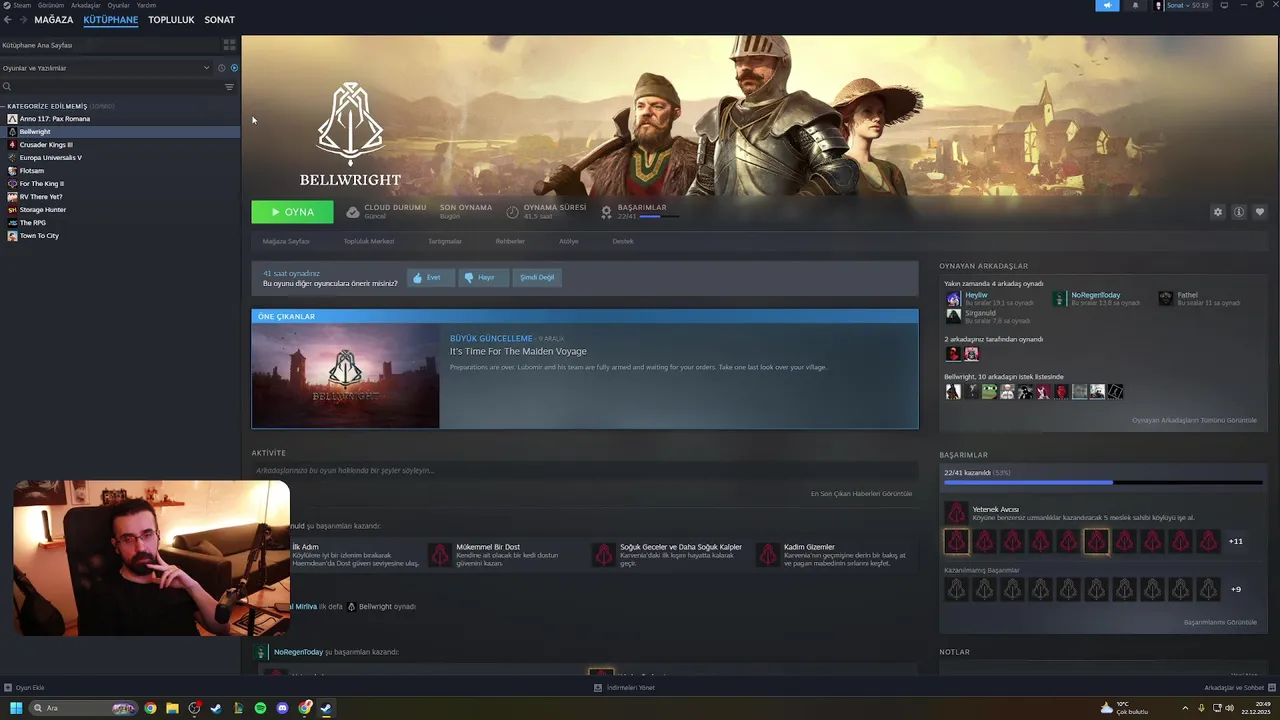Open Oyunlar menu
Viewport: 1280px width, 720px height.
(x=118, y=5)
